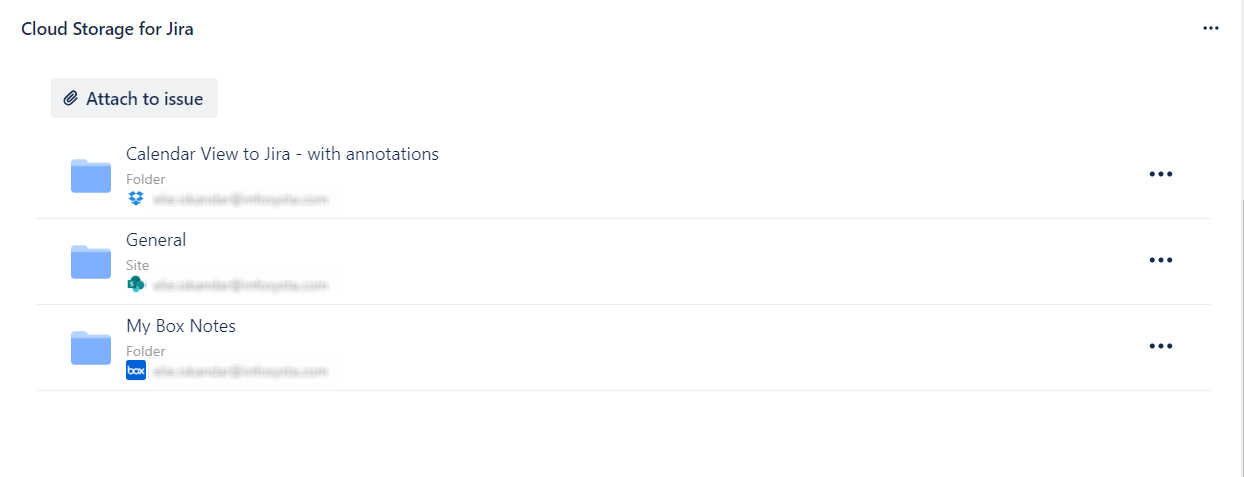Open the Cloud Storage for Jira panel menu
Image resolution: width=1244 pixels, height=477 pixels.
[1211, 28]
